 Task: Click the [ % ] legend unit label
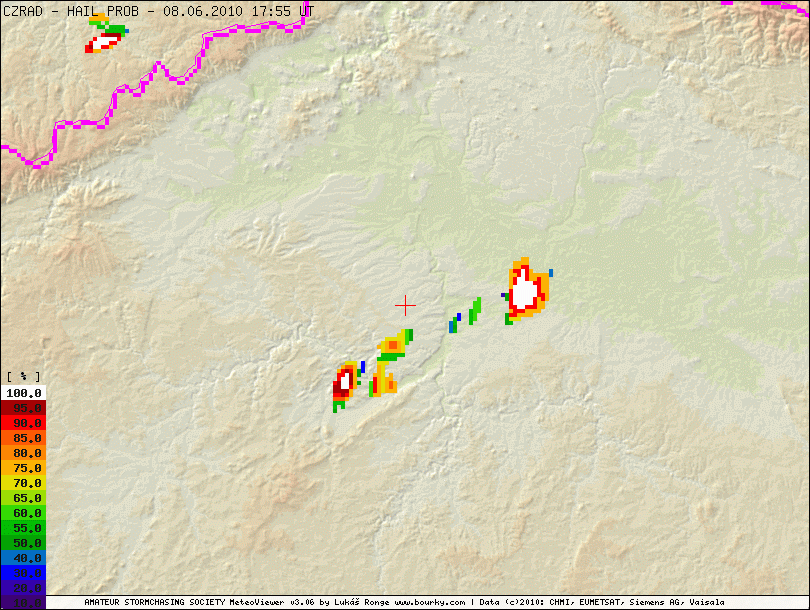pyautogui.click(x=23, y=377)
